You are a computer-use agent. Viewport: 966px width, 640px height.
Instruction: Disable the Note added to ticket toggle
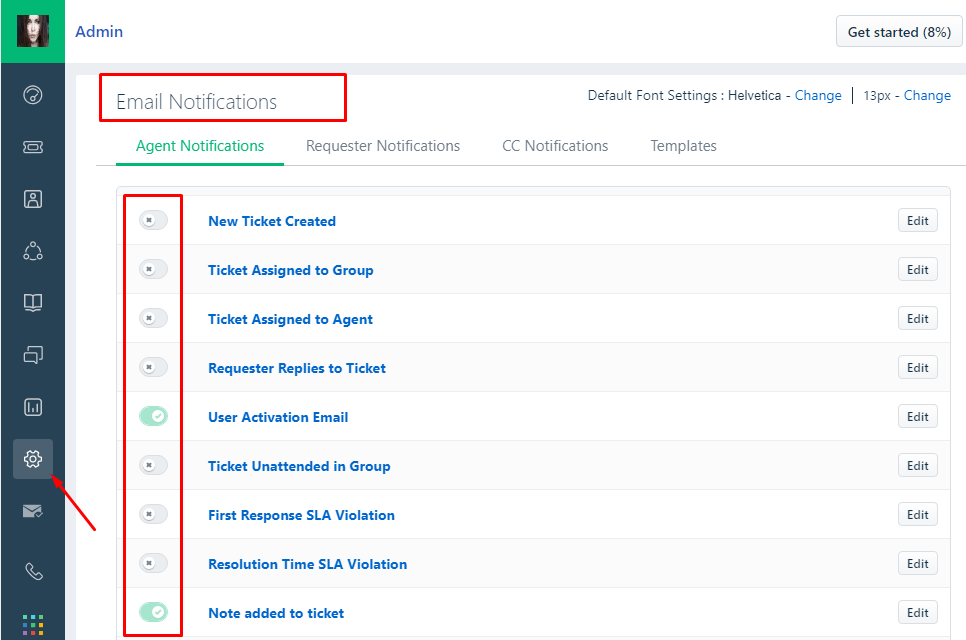(153, 612)
